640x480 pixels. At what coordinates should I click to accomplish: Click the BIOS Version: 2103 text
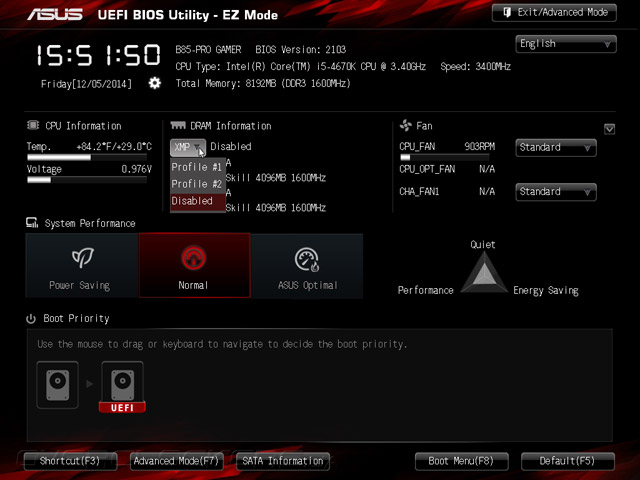click(301, 50)
